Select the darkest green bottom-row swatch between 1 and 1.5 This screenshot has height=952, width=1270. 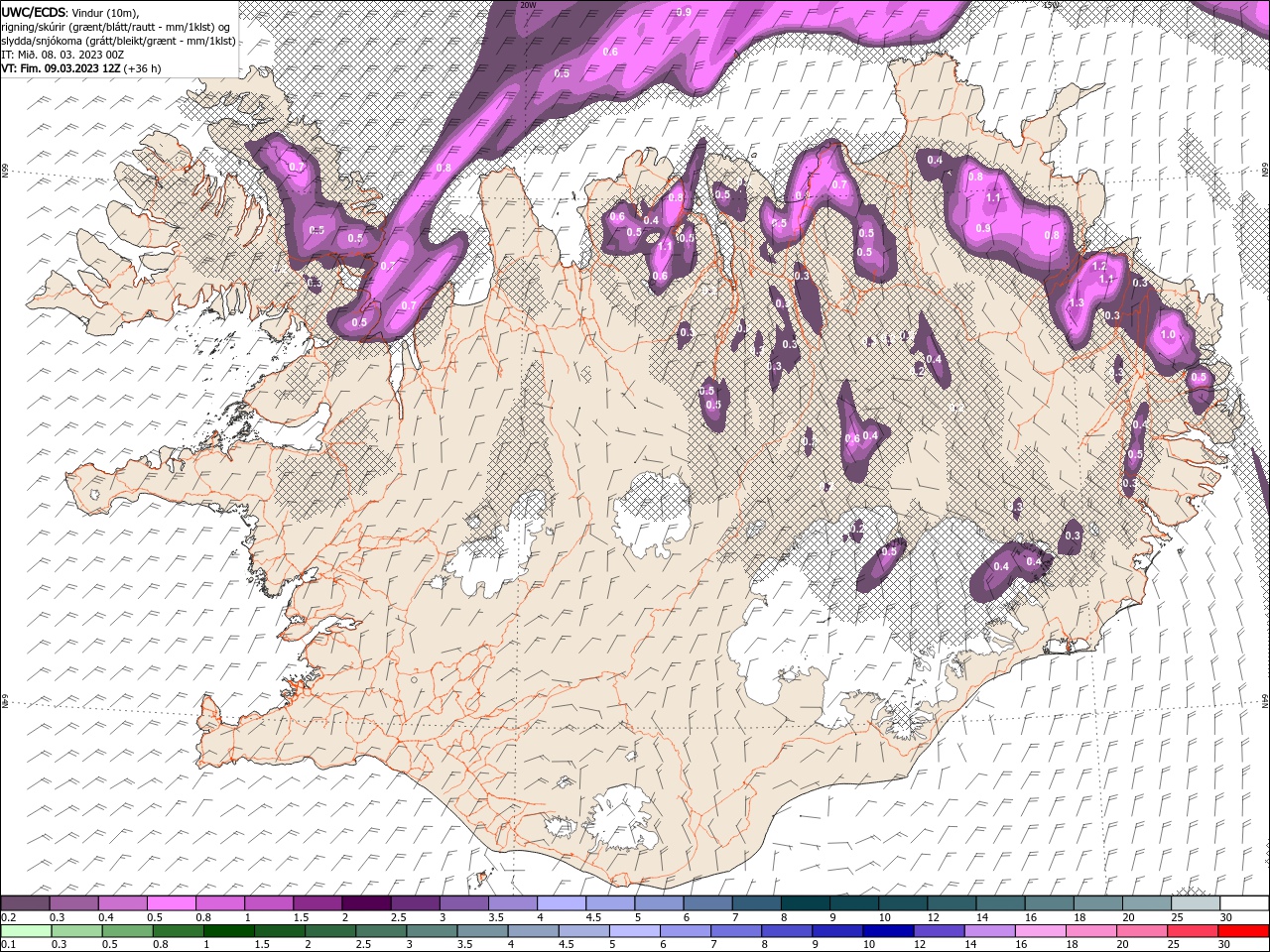pos(228,931)
